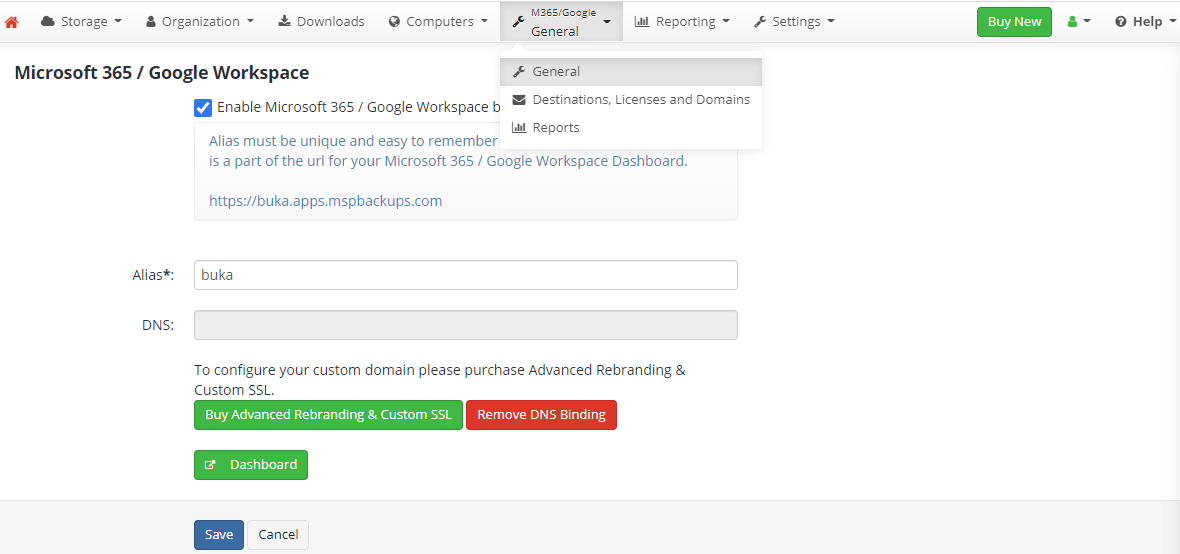Click the wrench icon beside General entry
This screenshot has width=1180, height=554.
point(519,72)
